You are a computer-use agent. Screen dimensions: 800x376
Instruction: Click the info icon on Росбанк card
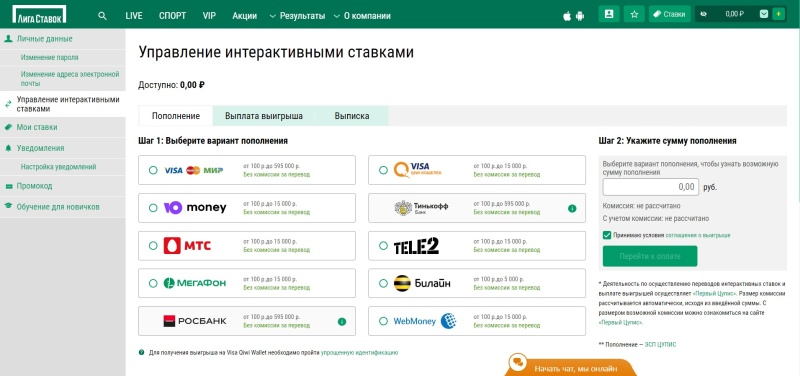pos(342,321)
